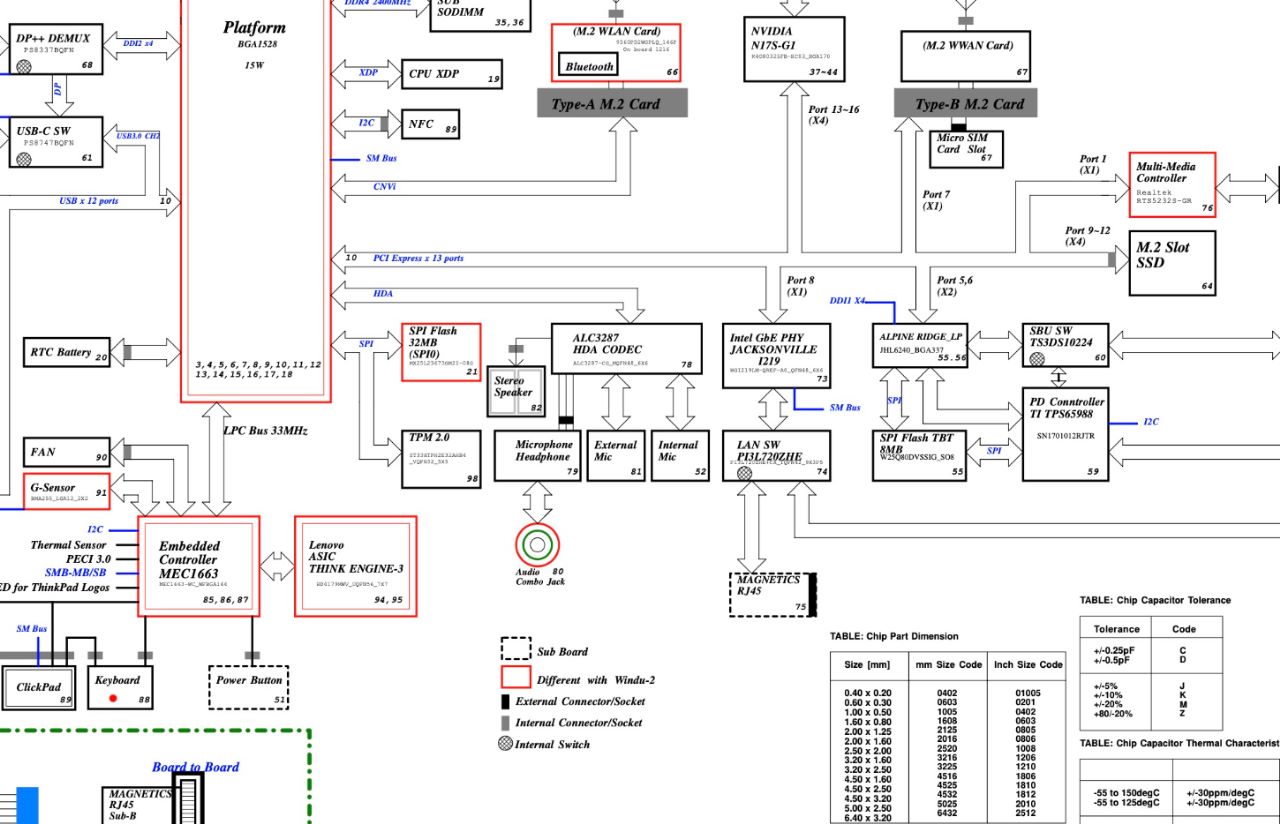Select the Lenovo ASIC THINK ENGINE-3 block

pyautogui.click(x=355, y=565)
